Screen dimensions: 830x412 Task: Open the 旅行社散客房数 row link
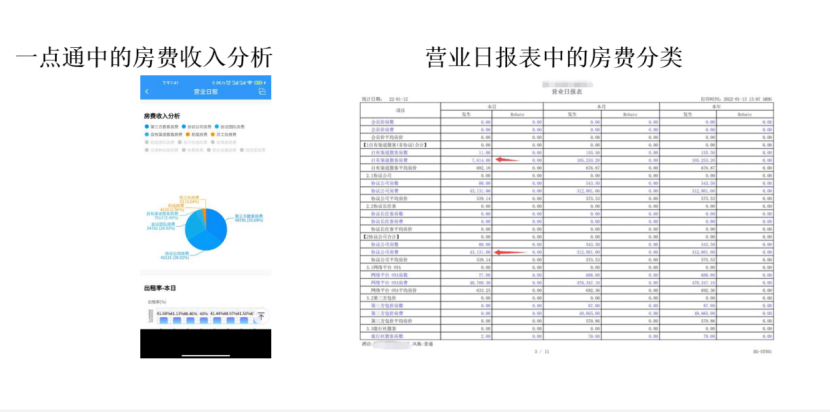[x=386, y=336]
